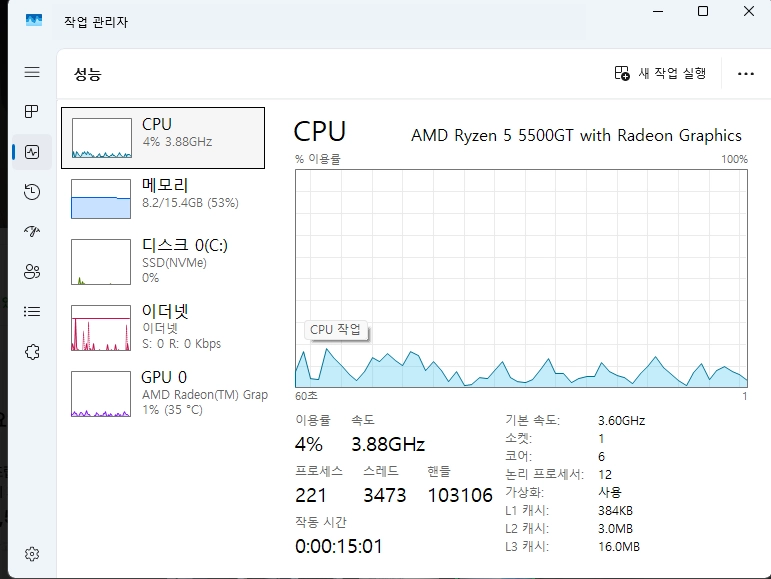Viewport: 771px width, 579px height.
Task: Open the Services page icon
Action: click(32, 352)
